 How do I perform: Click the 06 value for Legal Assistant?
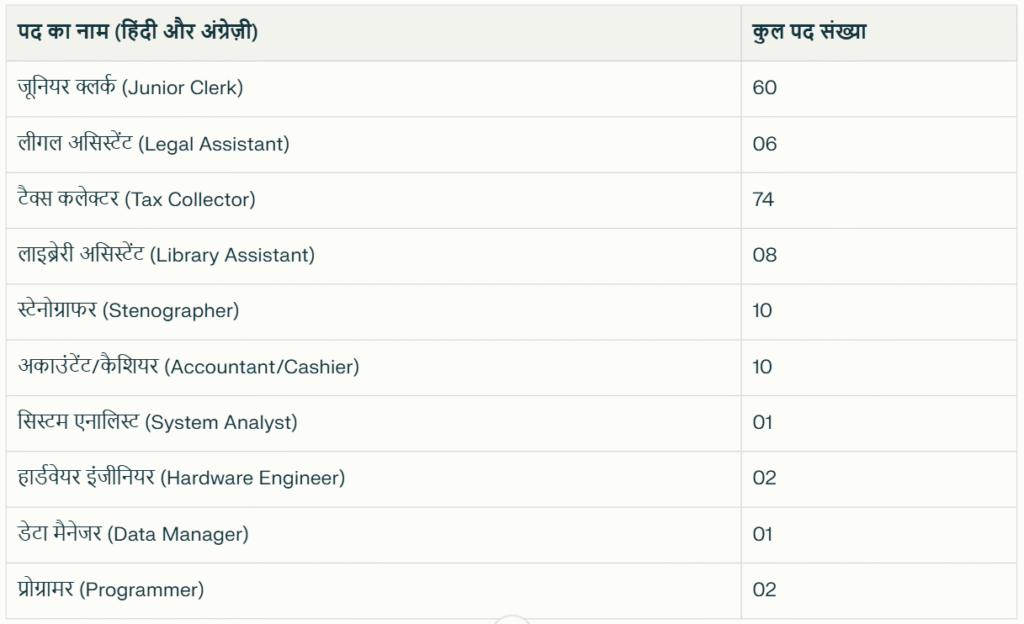(764, 144)
